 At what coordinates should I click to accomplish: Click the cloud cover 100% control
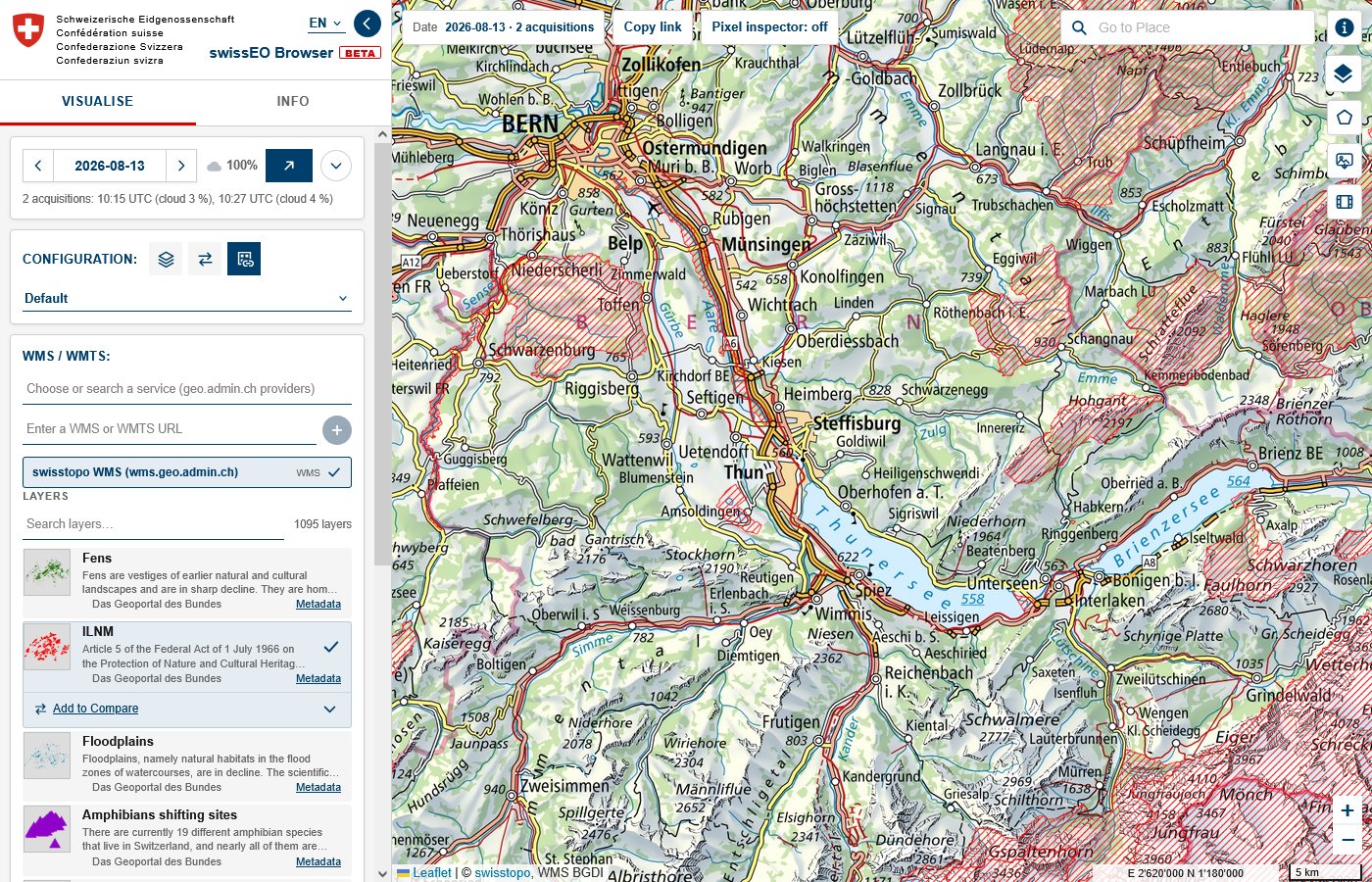(x=232, y=166)
